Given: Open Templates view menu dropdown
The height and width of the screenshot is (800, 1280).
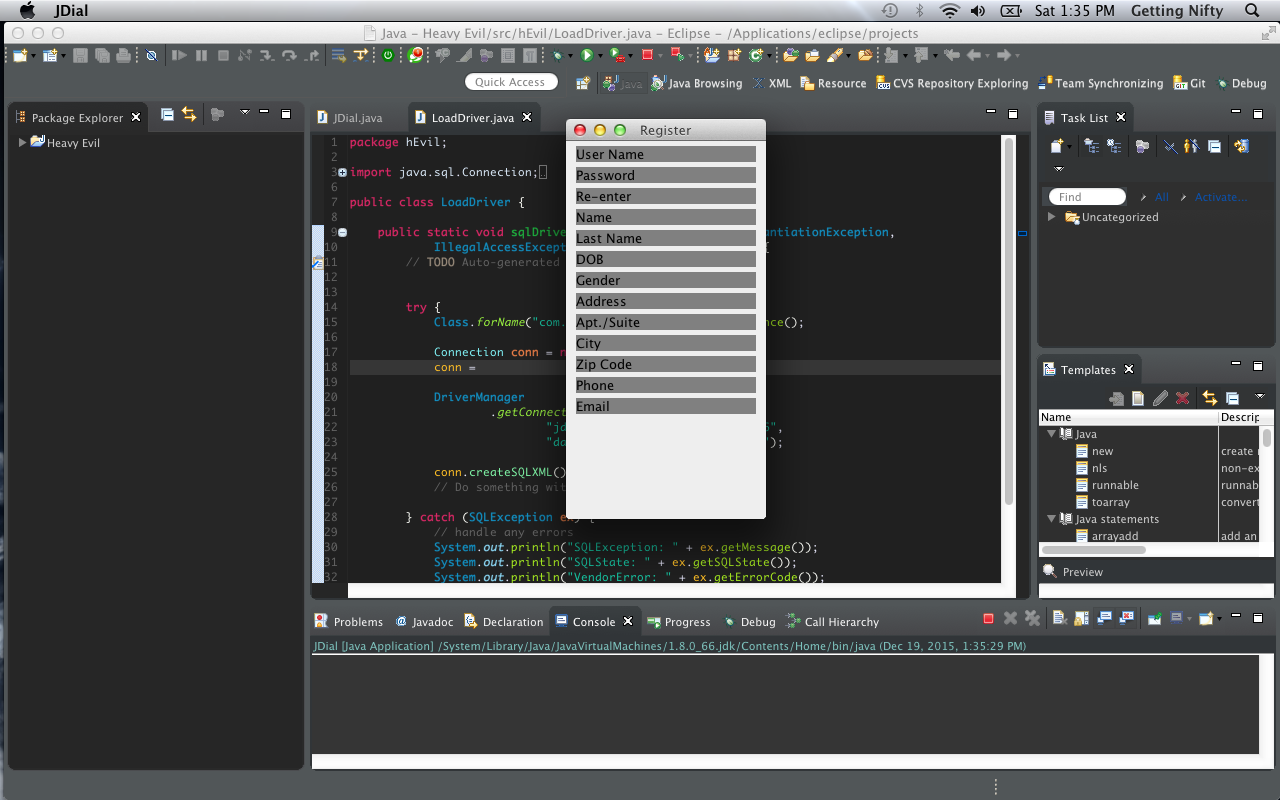Looking at the screenshot, I should pyautogui.click(x=1260, y=397).
